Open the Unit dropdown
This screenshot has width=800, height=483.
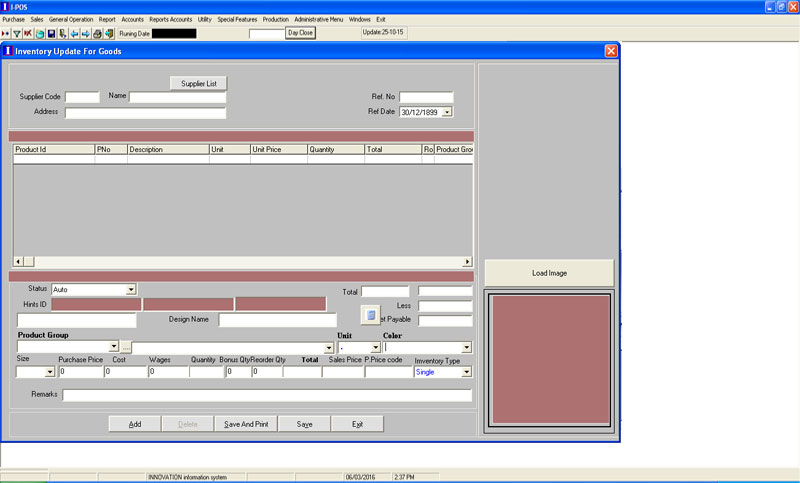376,347
